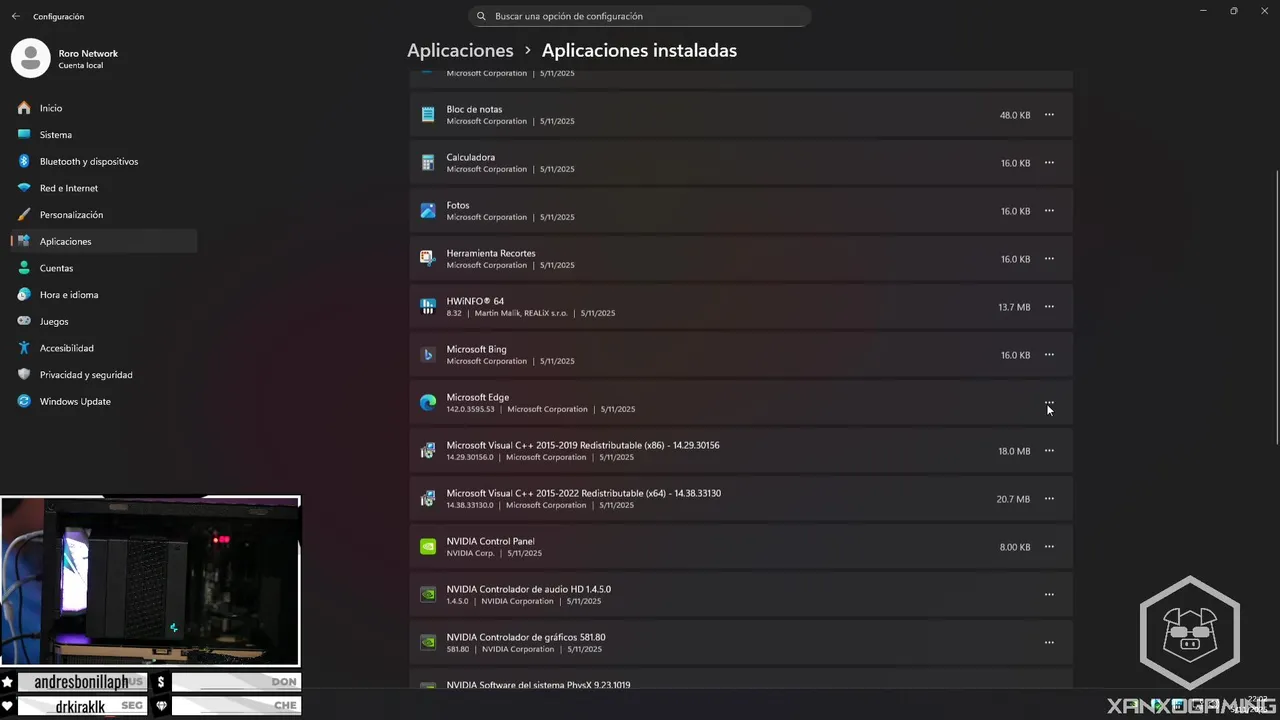The width and height of the screenshot is (1280, 720).
Task: Open the Roro Network account avatar
Action: click(x=30, y=58)
